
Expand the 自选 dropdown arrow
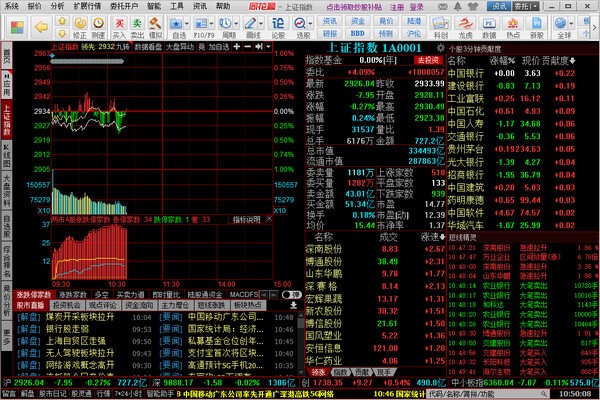coord(187,24)
